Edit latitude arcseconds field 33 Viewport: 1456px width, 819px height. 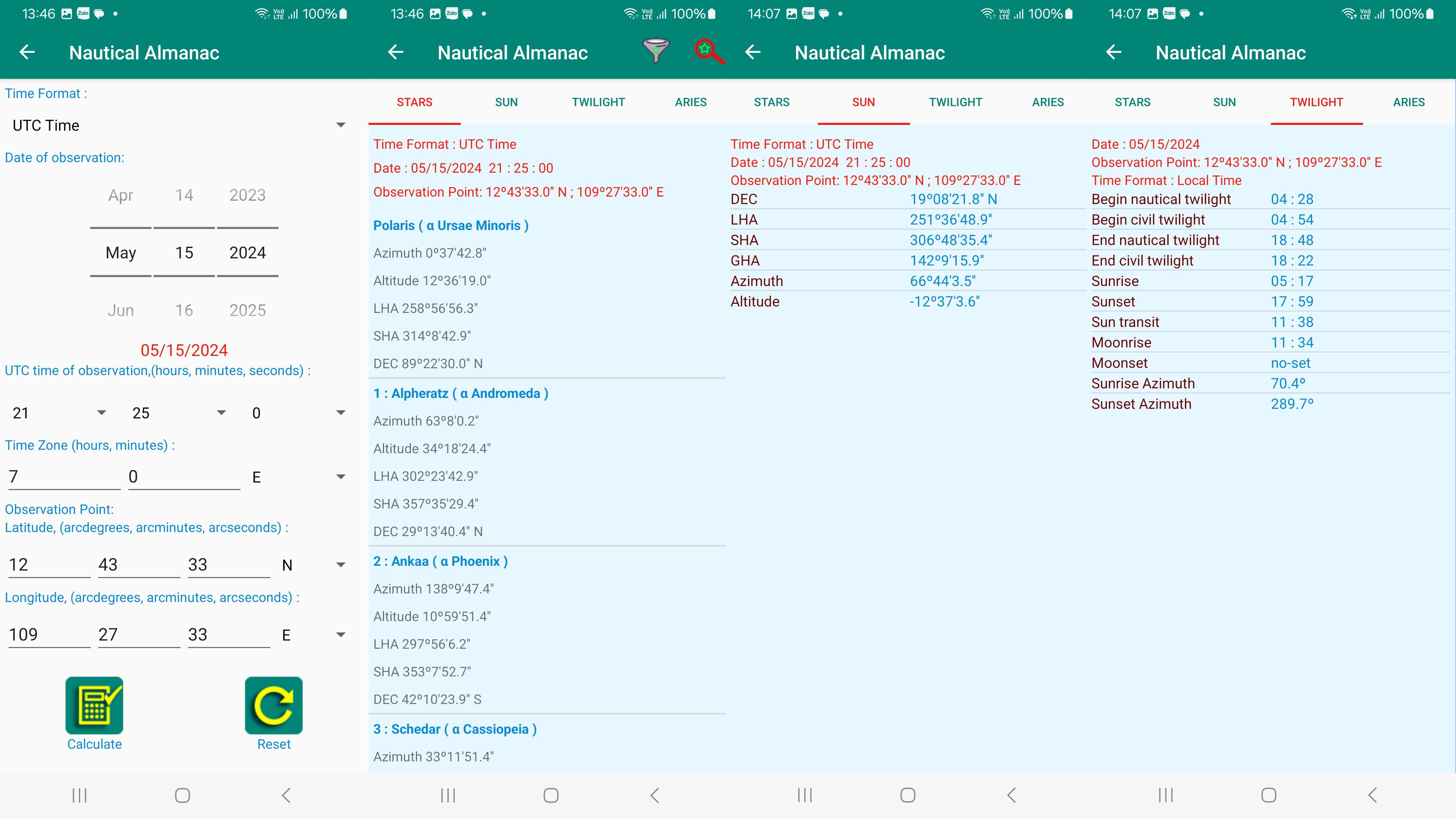click(x=229, y=565)
